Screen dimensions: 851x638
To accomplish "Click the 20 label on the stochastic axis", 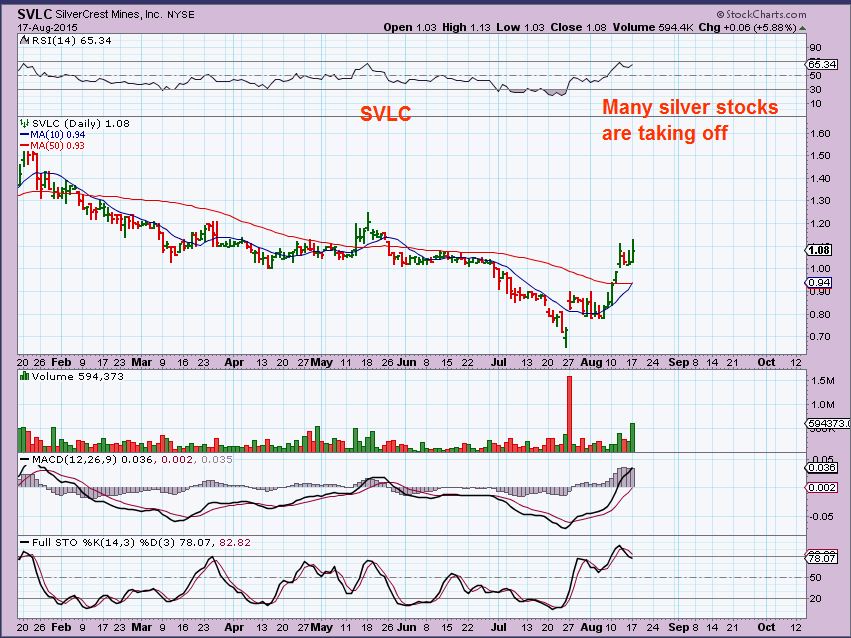I will [x=816, y=599].
